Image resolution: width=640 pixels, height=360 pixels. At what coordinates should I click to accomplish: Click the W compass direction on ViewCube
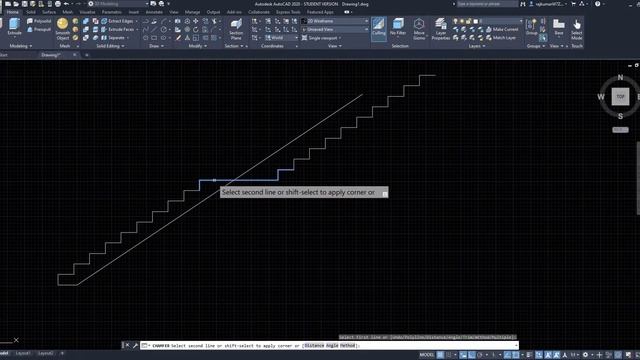point(601,97)
